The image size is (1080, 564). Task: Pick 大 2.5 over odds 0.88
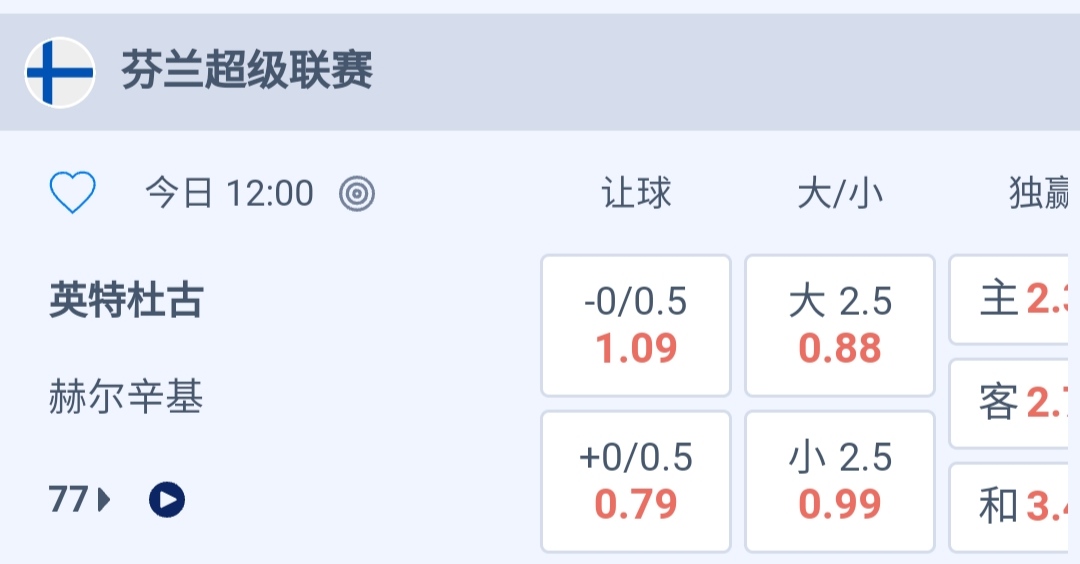[x=840, y=326]
